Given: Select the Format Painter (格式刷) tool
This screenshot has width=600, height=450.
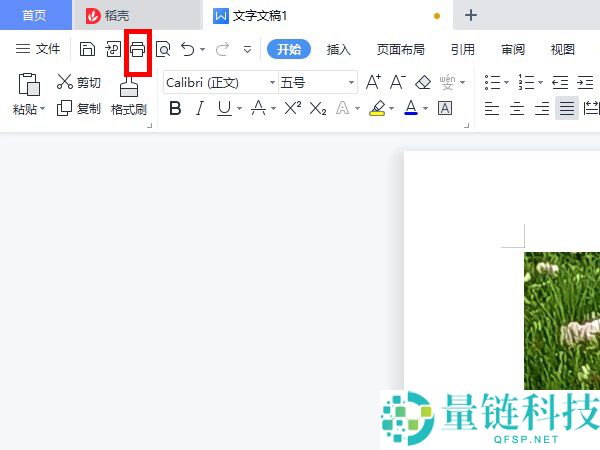Looking at the screenshot, I should click(129, 96).
